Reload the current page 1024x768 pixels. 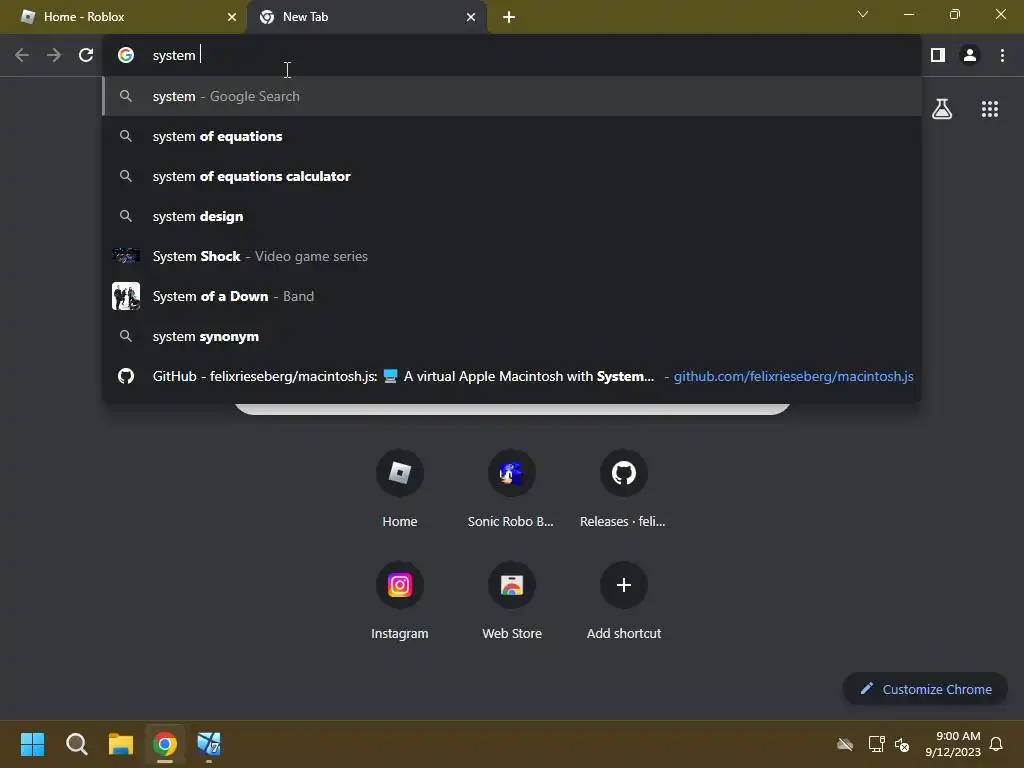tap(86, 56)
